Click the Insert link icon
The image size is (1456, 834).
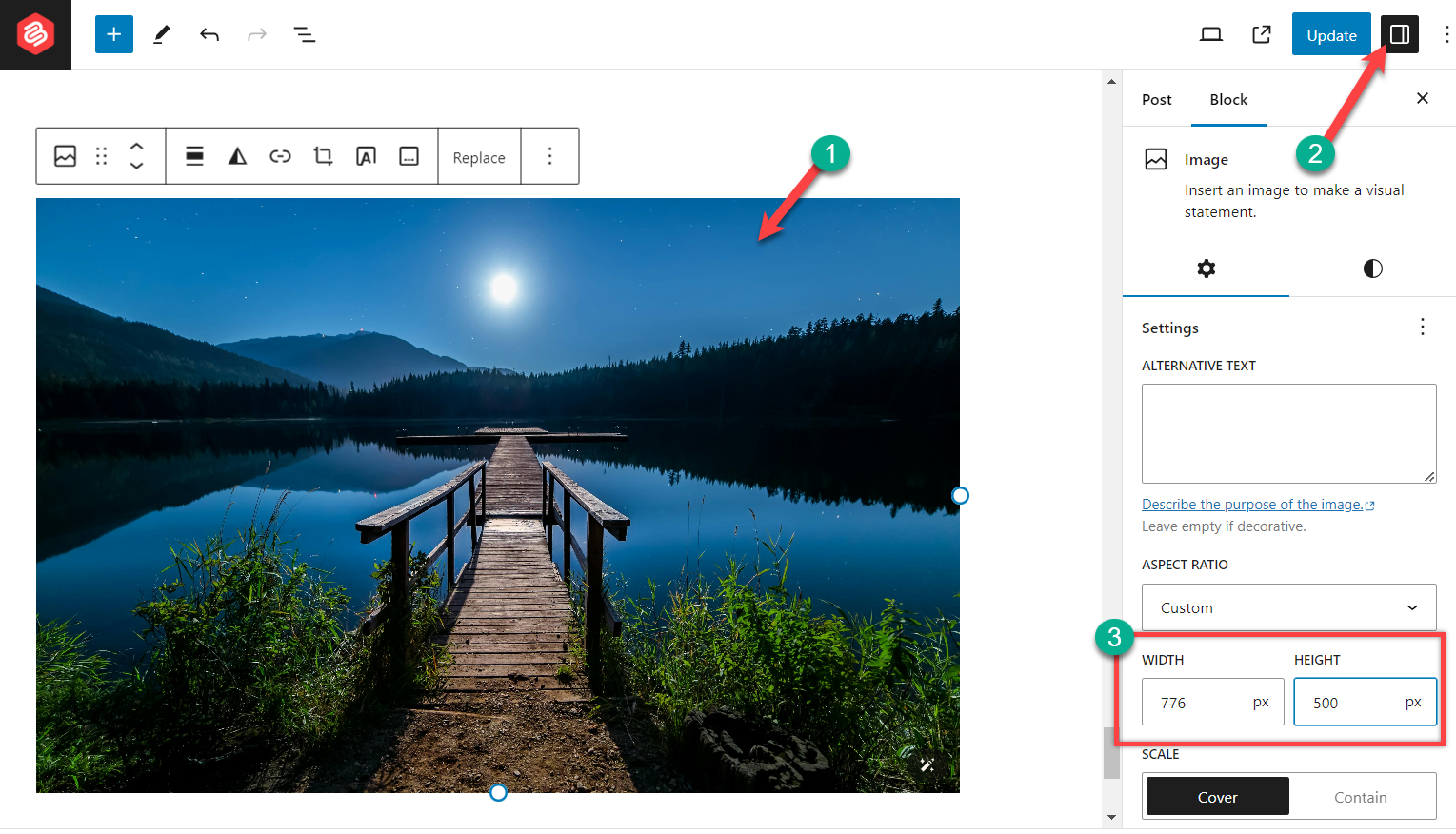click(x=280, y=156)
